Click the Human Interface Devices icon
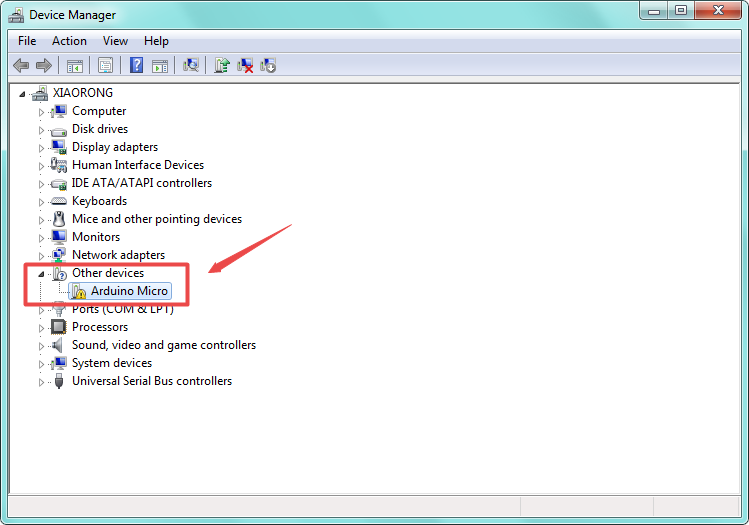 coord(59,165)
